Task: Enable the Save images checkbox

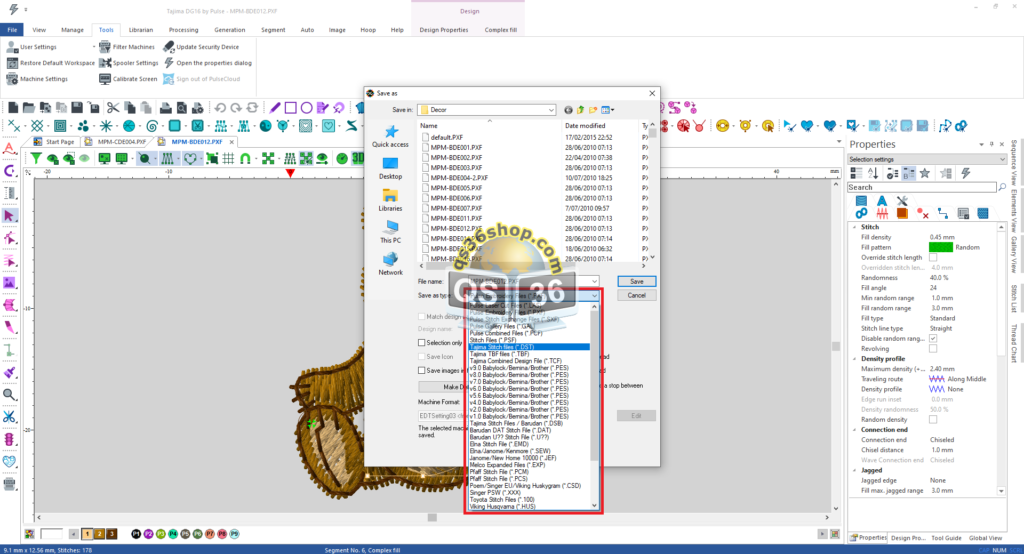Action: coord(421,370)
